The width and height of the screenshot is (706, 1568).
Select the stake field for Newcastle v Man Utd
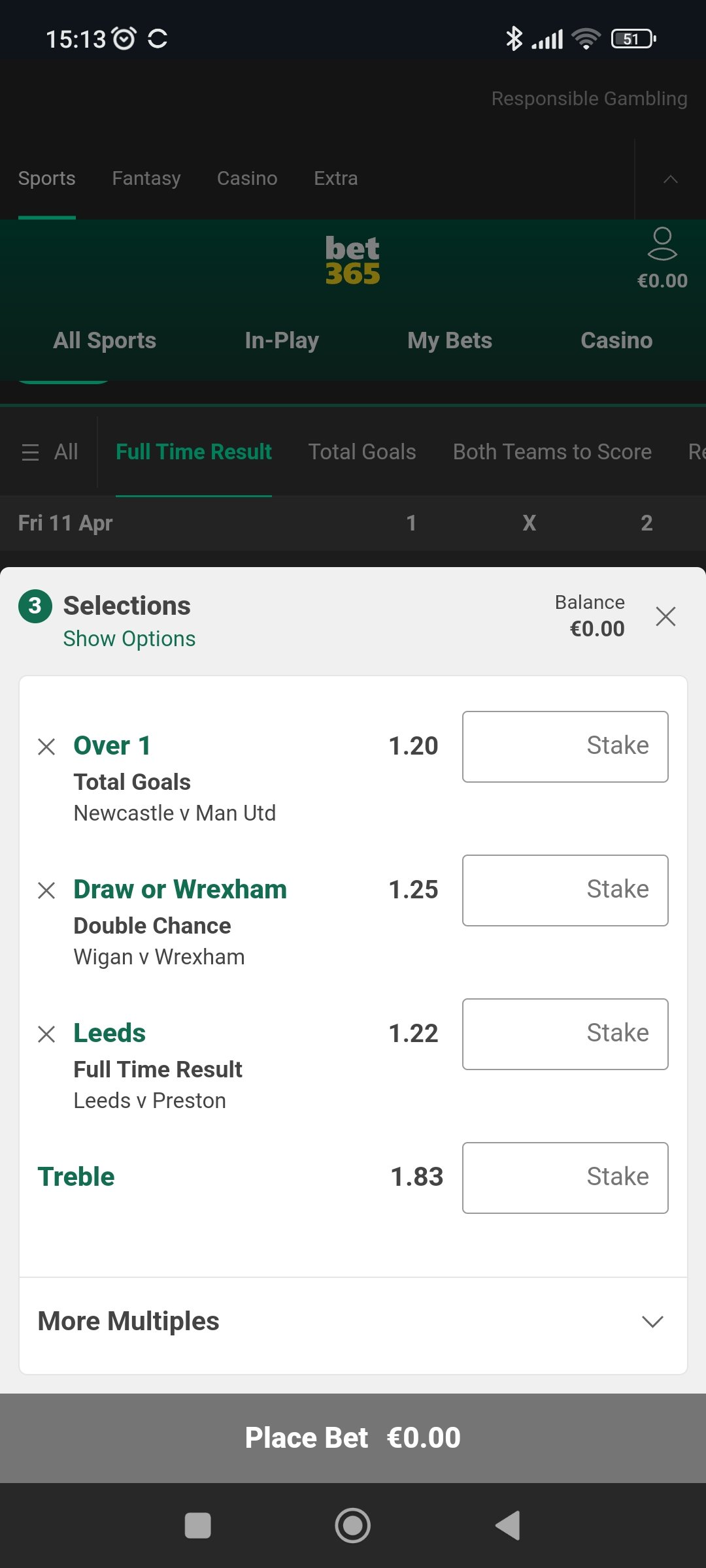coord(565,746)
